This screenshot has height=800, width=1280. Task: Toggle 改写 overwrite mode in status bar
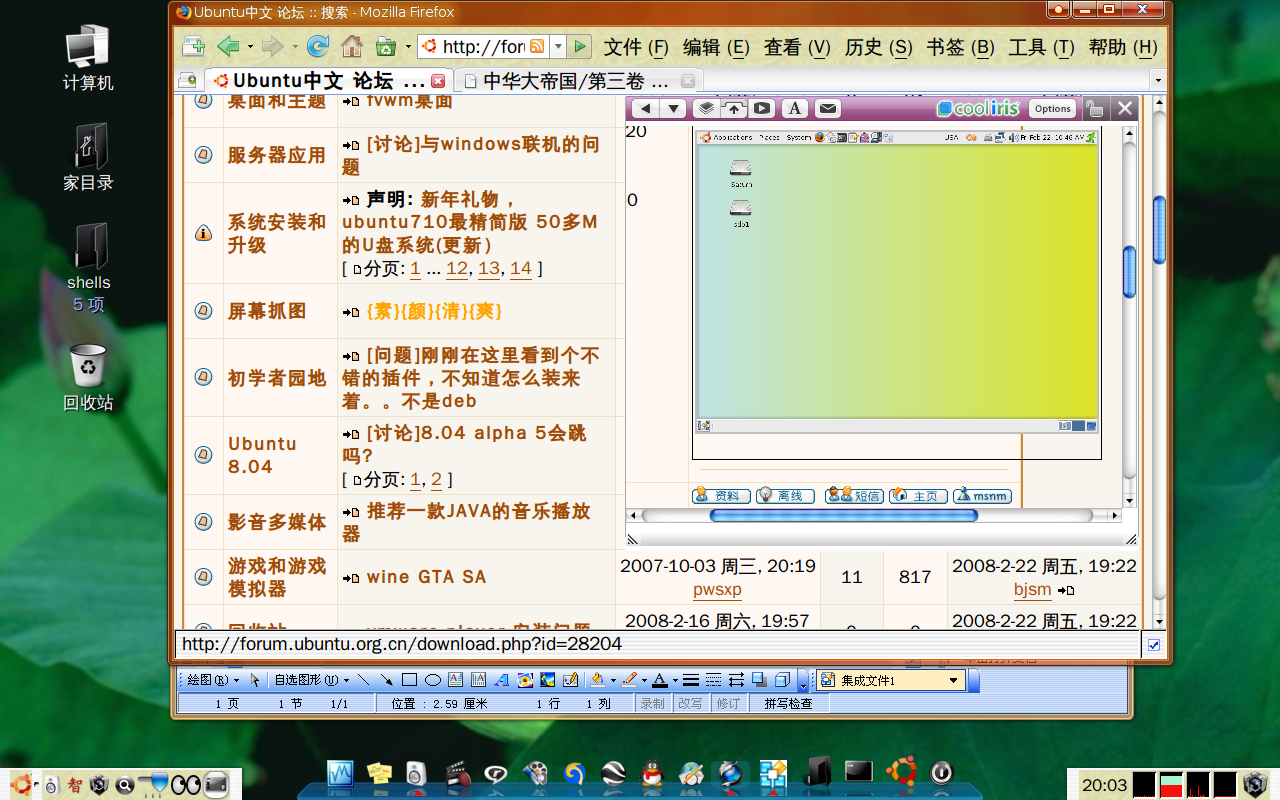coord(690,703)
